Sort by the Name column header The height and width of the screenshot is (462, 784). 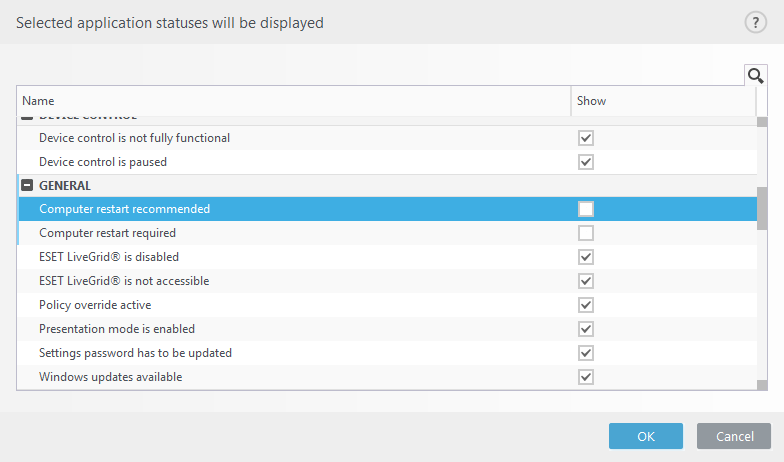[x=294, y=101]
